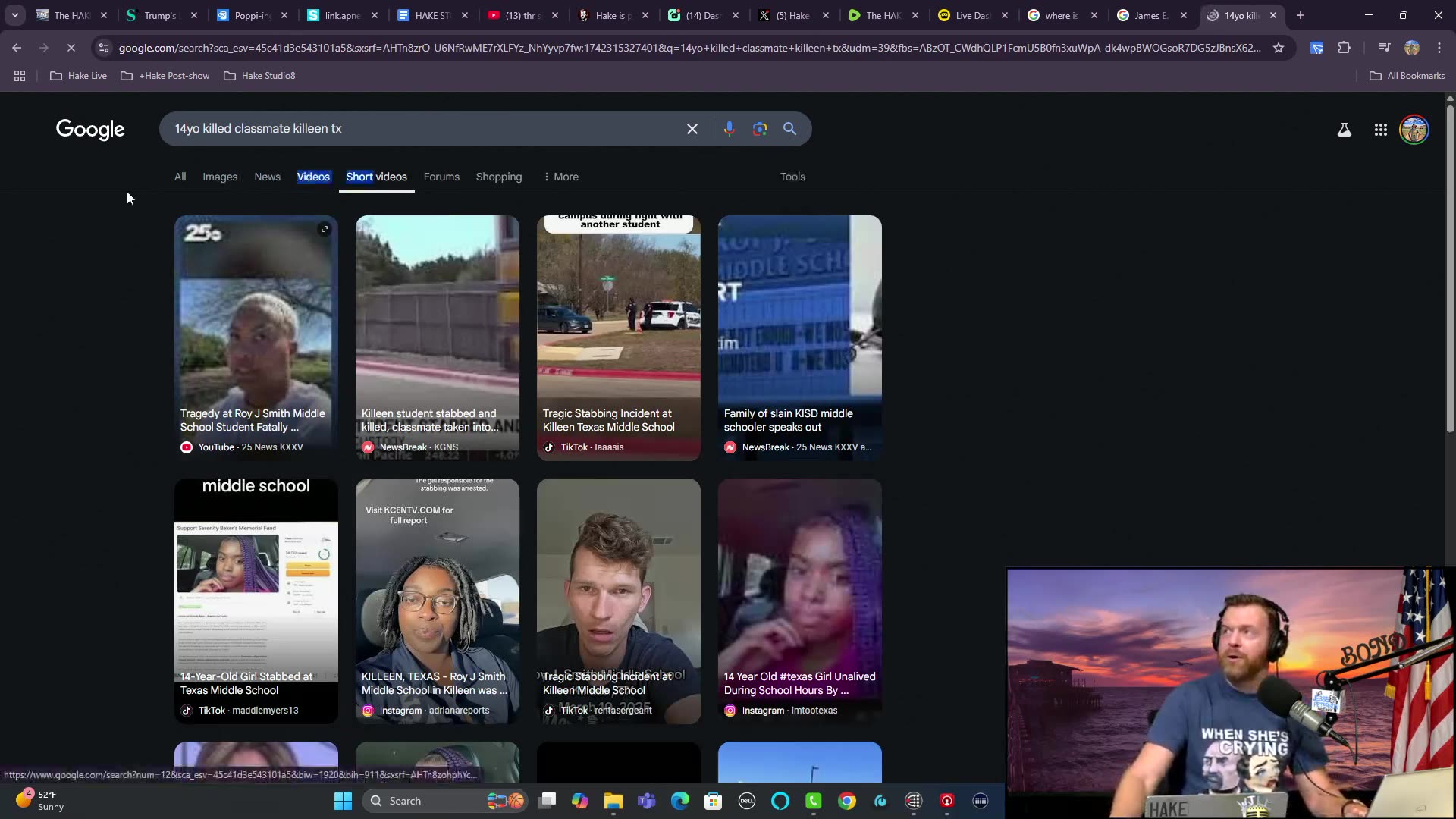Open the Hake Studio8 bookmark folder
Viewport: 1456px width, 819px height.
(259, 76)
